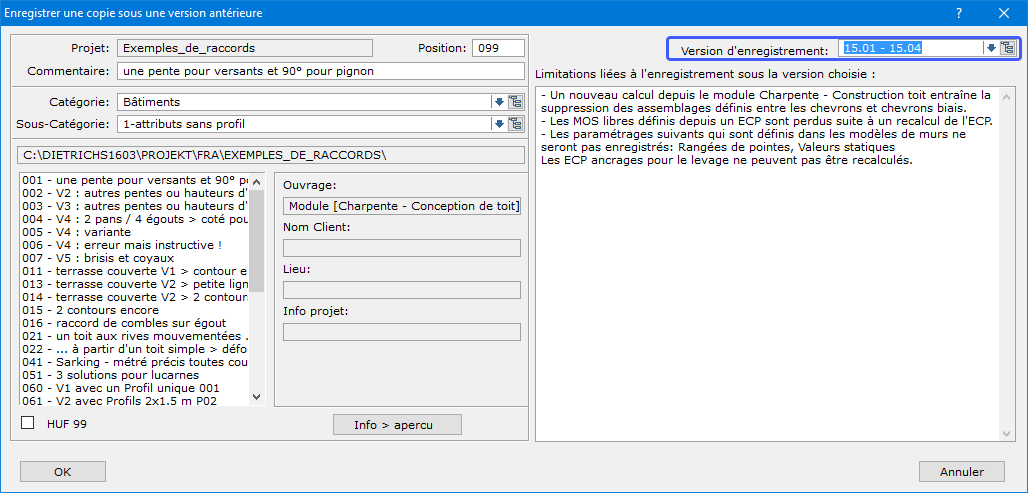Image resolution: width=1028 pixels, height=493 pixels.
Task: Expand the Sous-Catégorie dropdown arrow
Action: (x=499, y=124)
